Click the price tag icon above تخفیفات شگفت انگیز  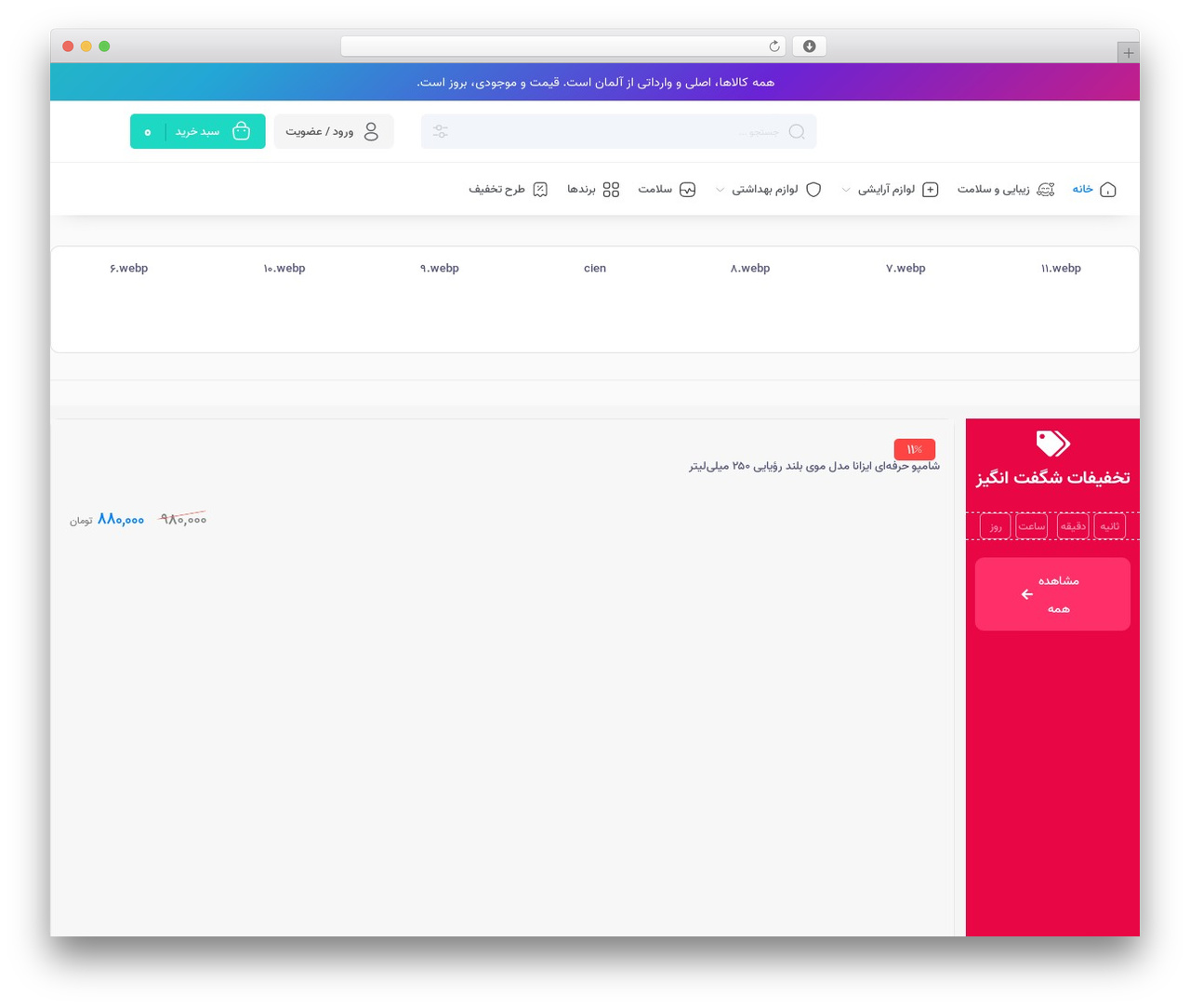(x=1053, y=444)
